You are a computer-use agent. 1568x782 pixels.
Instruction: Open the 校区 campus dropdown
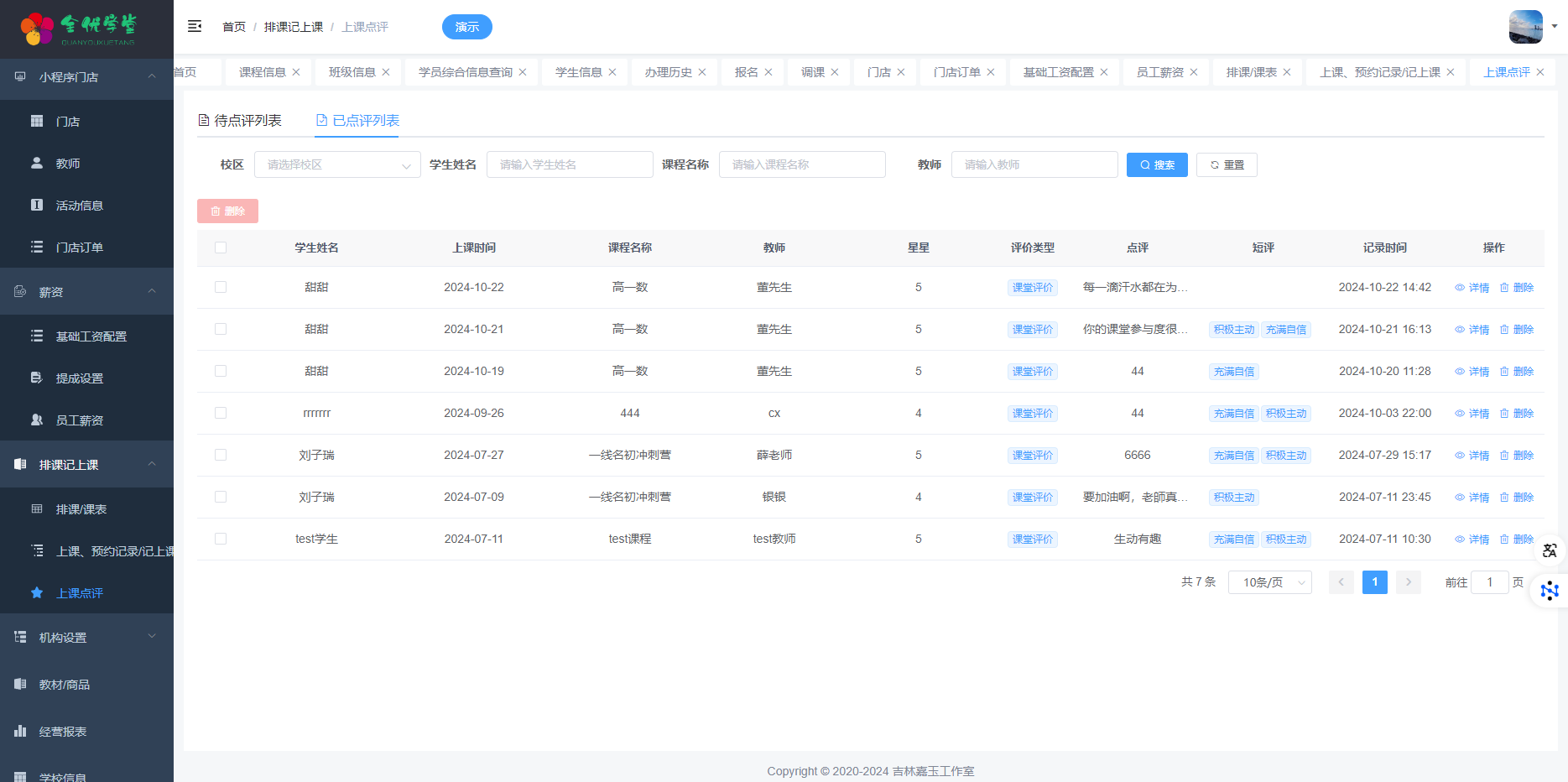click(x=337, y=164)
